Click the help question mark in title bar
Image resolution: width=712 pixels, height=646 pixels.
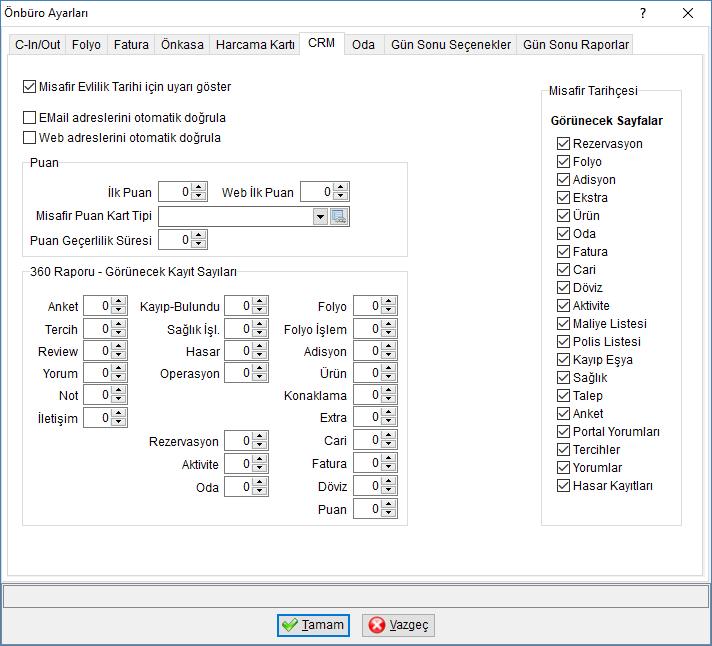[643, 13]
